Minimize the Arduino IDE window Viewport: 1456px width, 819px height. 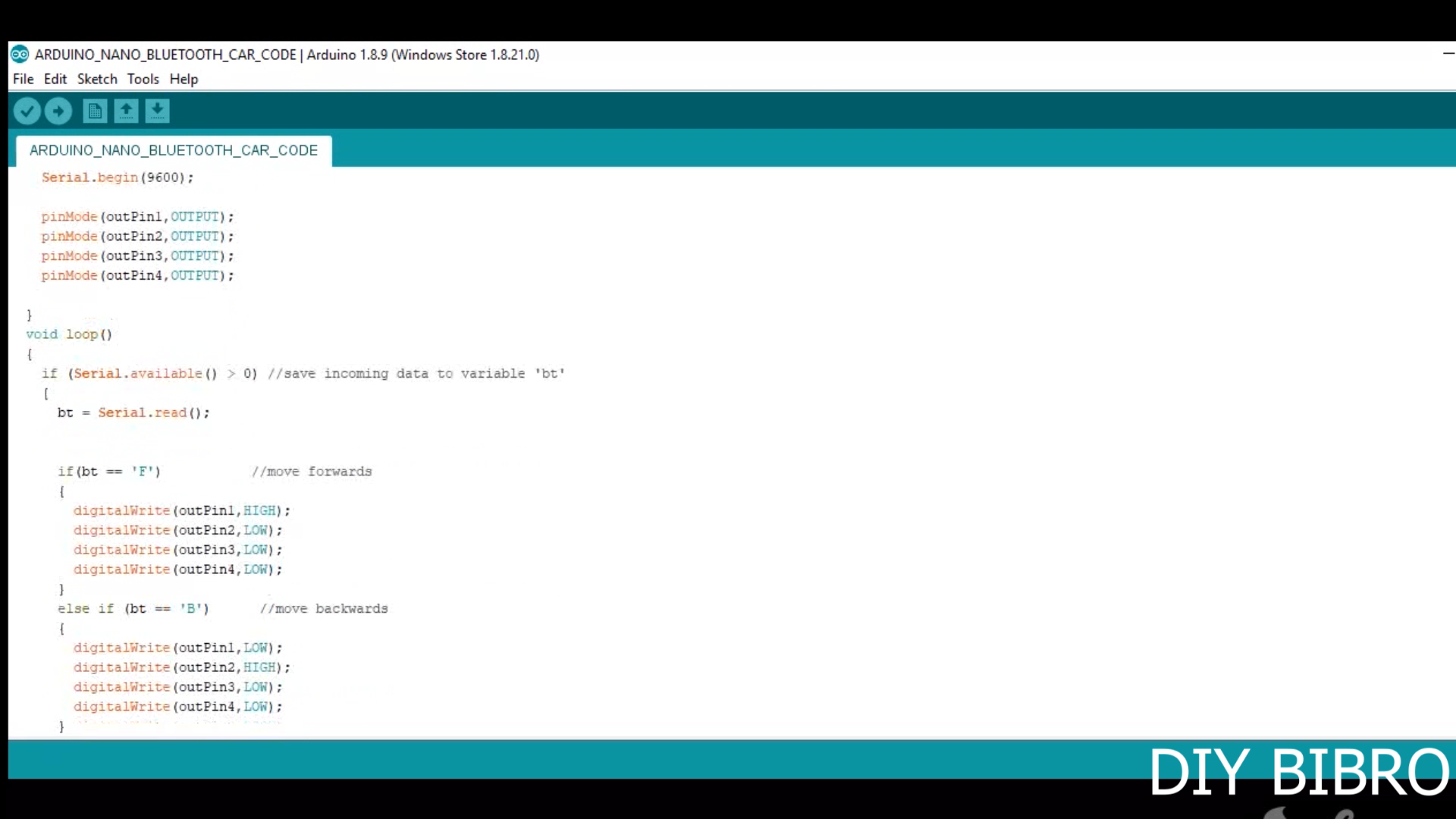(1448, 54)
